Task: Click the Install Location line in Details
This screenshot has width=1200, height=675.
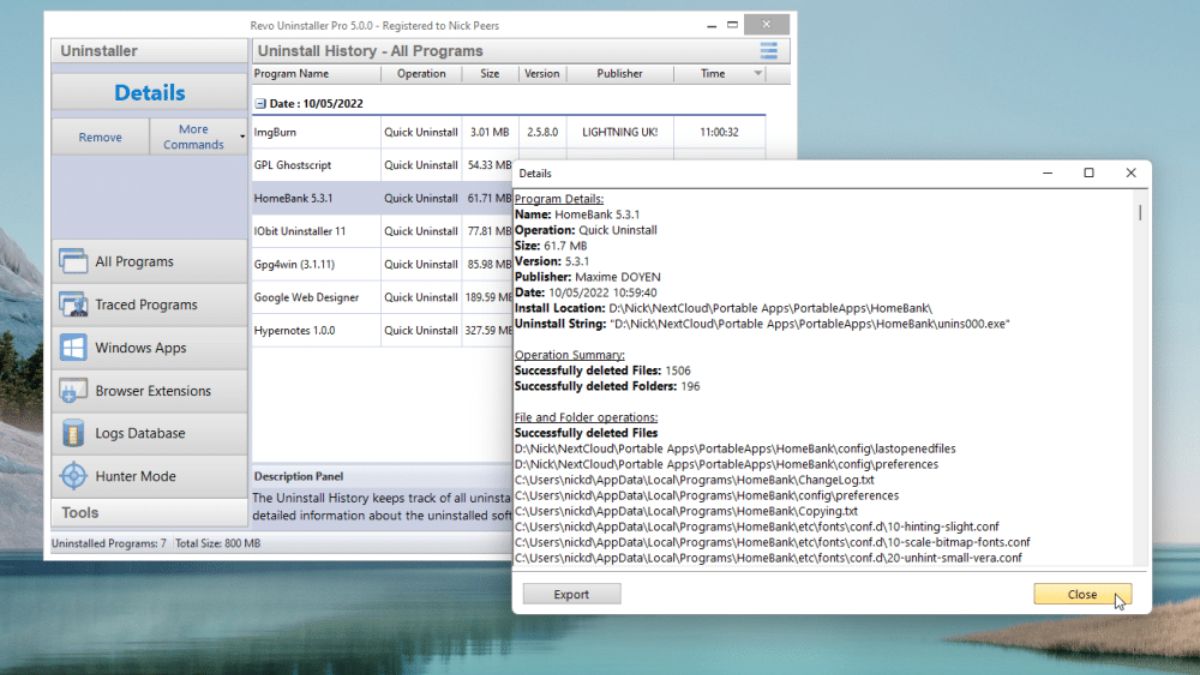Action: 723,308
